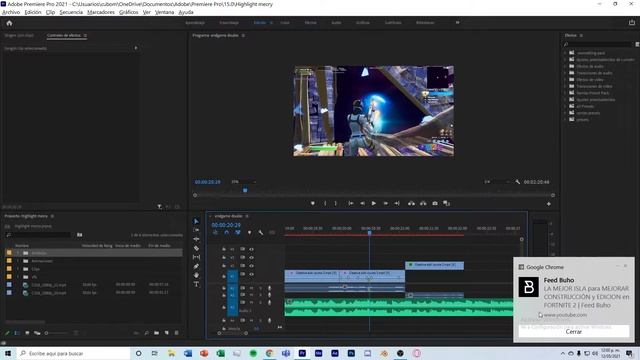The width and height of the screenshot is (640, 360).
Task: Select the Hand tool
Action: [x=196, y=275]
